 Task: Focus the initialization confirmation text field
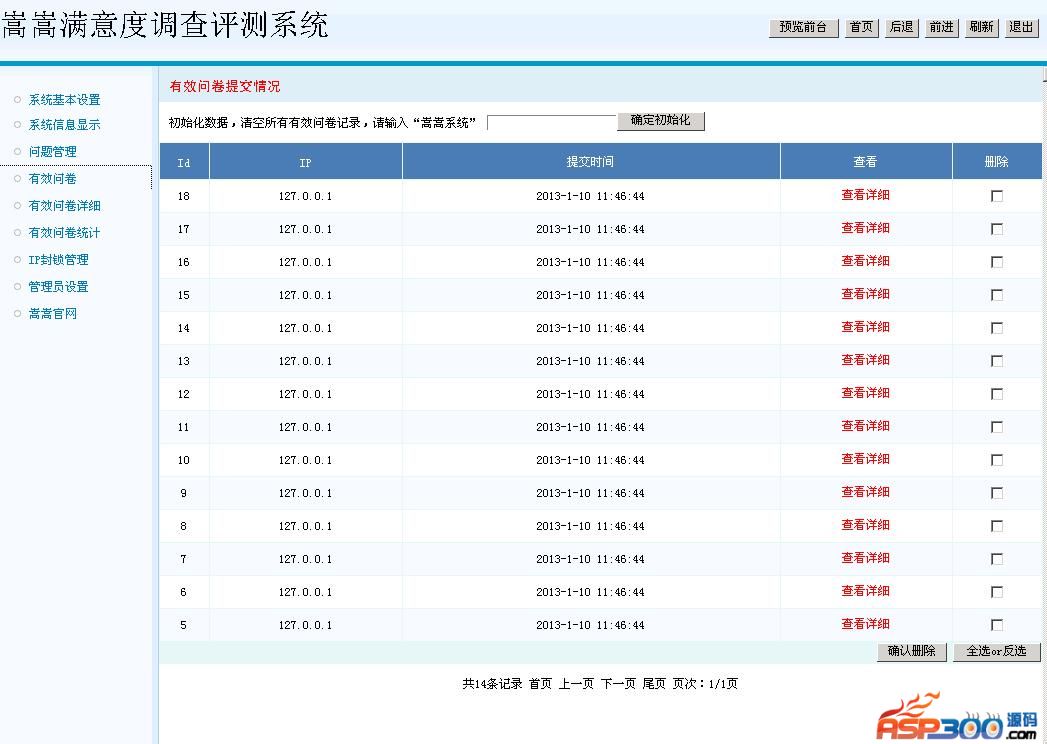click(552, 123)
